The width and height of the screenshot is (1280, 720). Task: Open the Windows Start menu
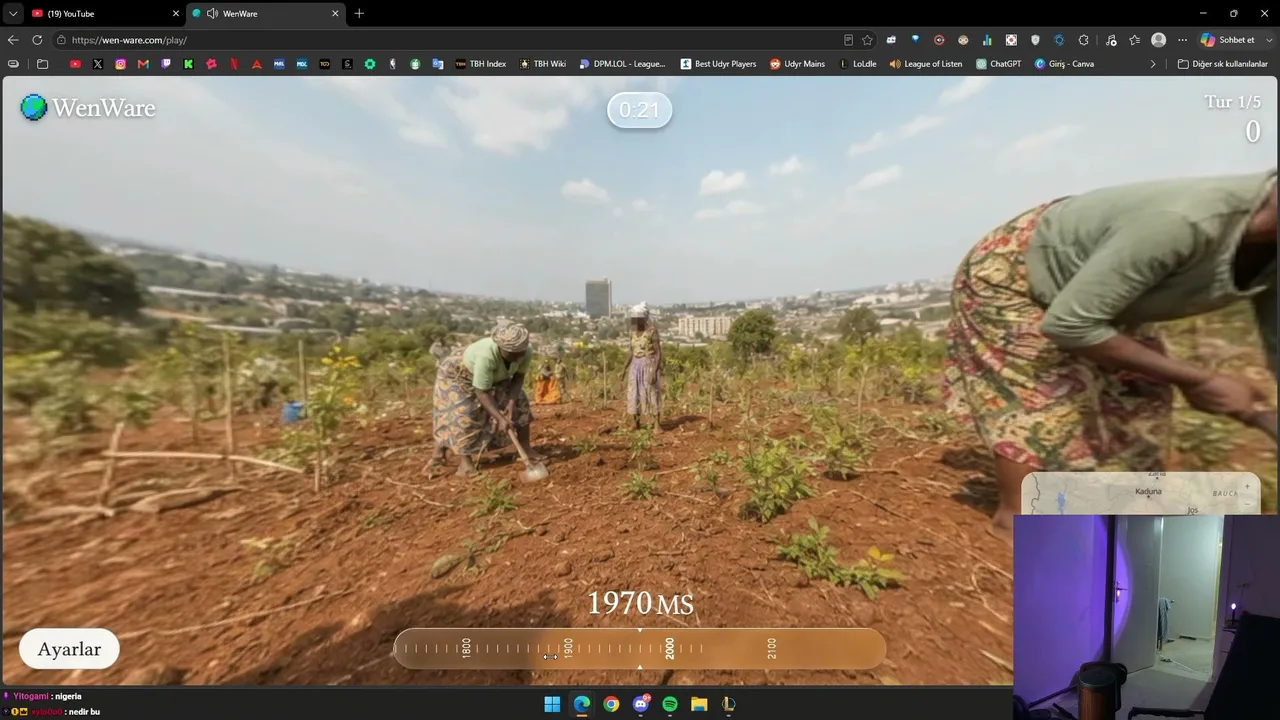(552, 704)
